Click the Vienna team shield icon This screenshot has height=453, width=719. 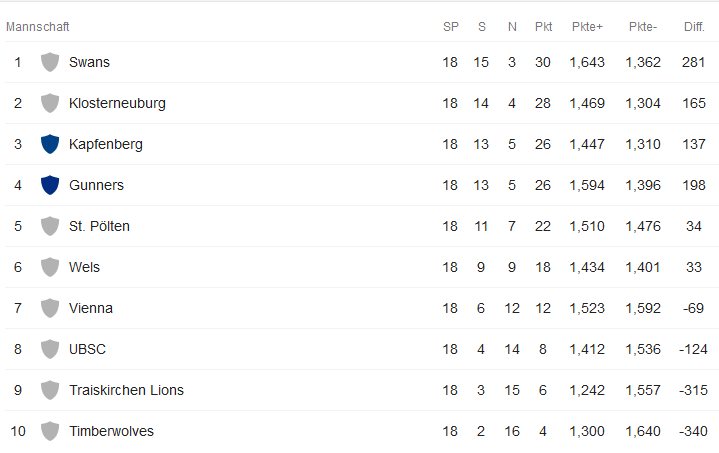(x=50, y=308)
